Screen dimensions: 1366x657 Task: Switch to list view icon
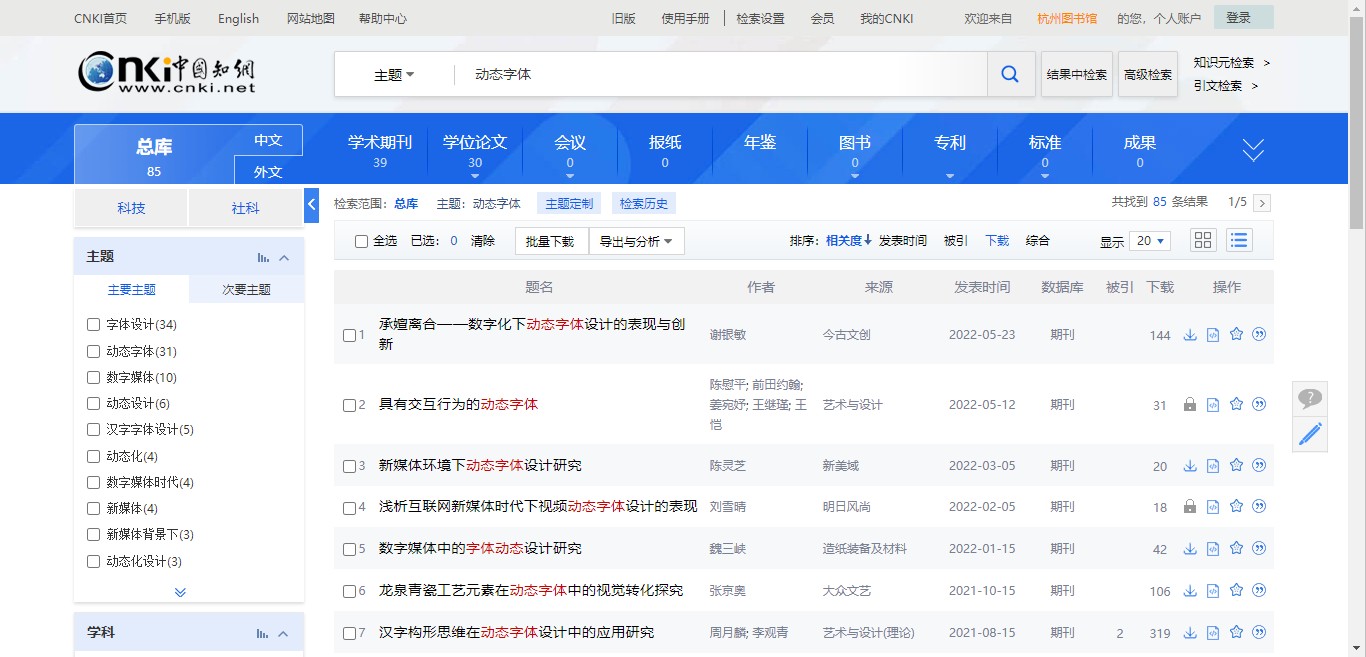1239,240
